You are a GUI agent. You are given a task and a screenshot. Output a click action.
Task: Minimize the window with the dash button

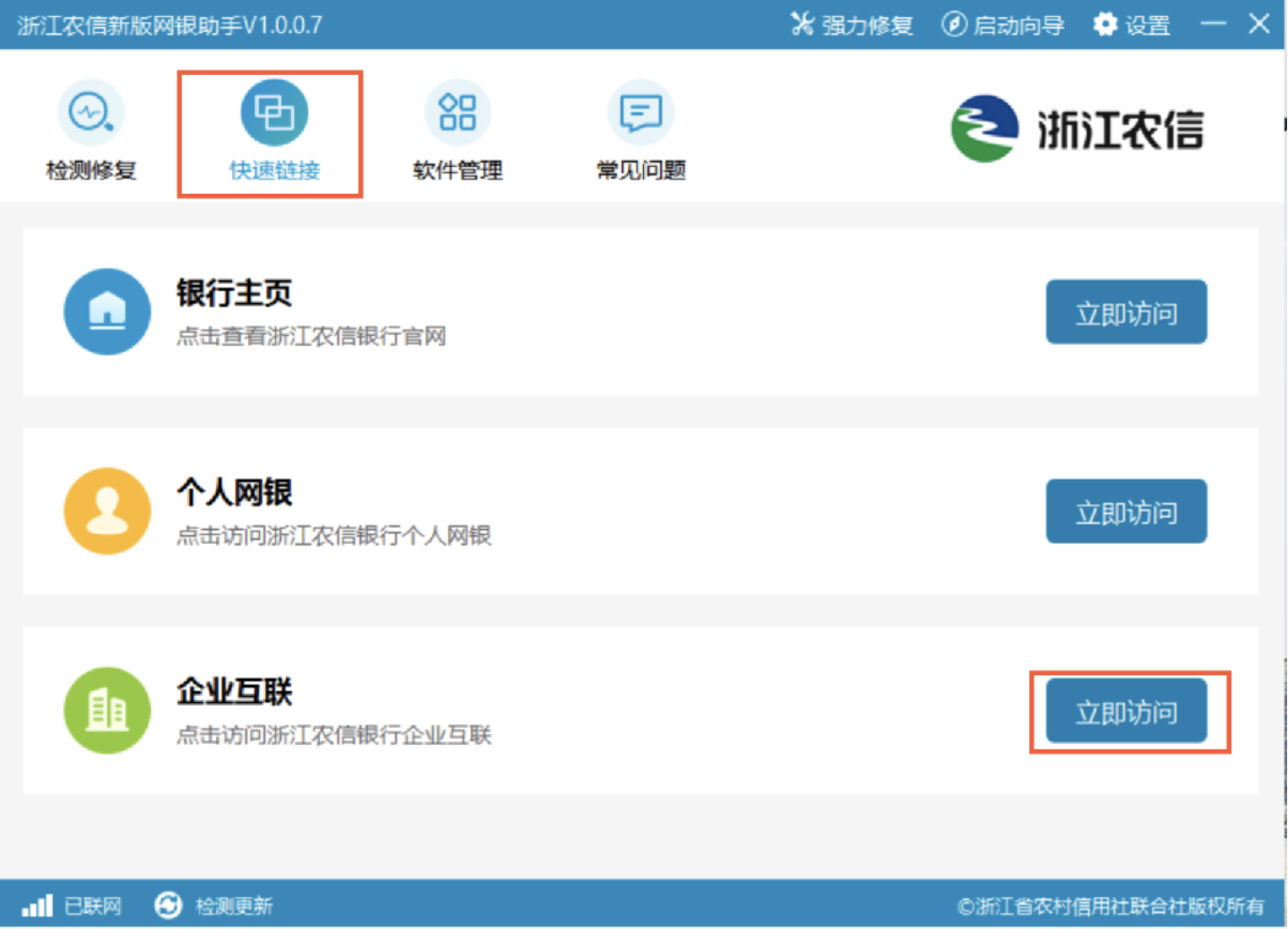[x=1213, y=24]
